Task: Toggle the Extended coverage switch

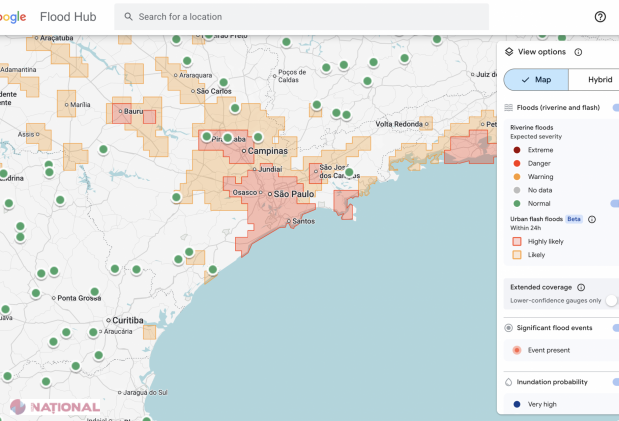Action: tap(611, 300)
